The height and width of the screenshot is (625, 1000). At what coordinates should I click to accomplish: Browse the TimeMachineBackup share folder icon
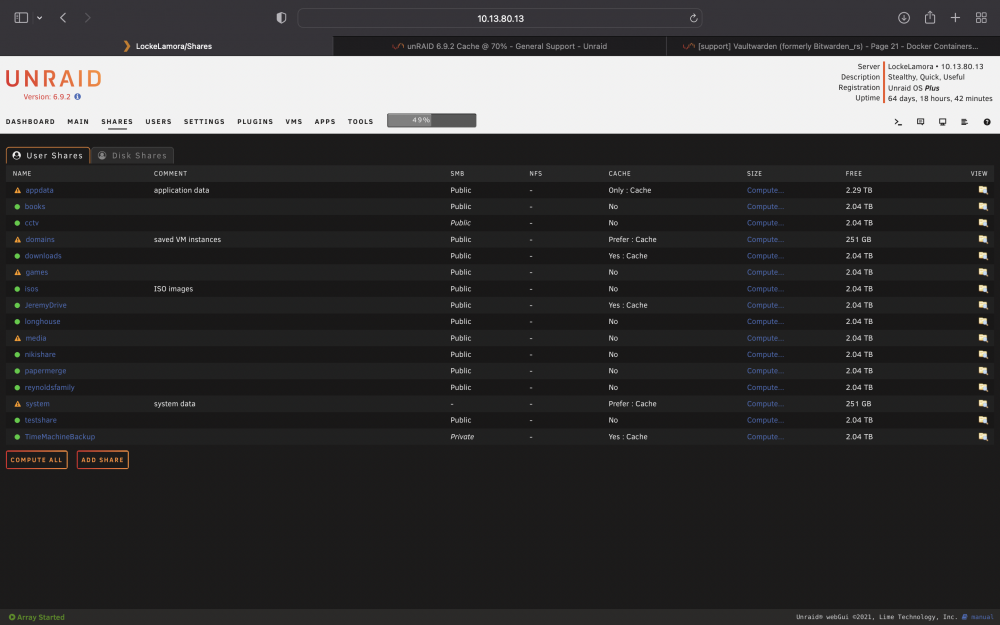coord(983,437)
